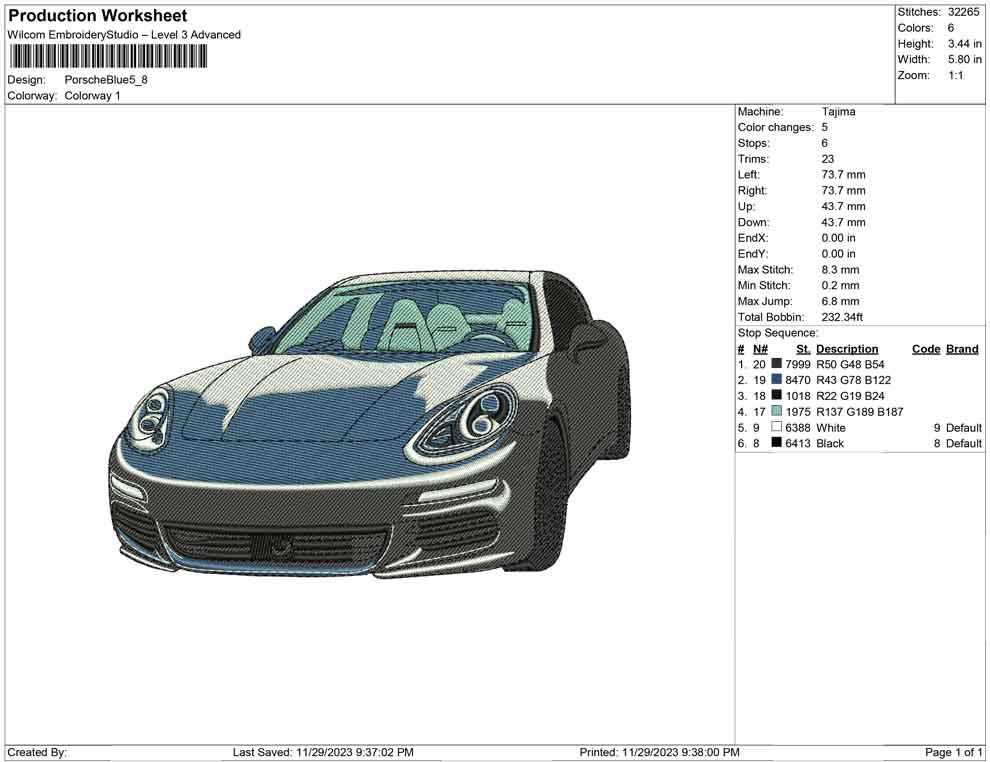Open the Machine Tajima selection
The height and width of the screenshot is (762, 990).
pyautogui.click(x=836, y=111)
